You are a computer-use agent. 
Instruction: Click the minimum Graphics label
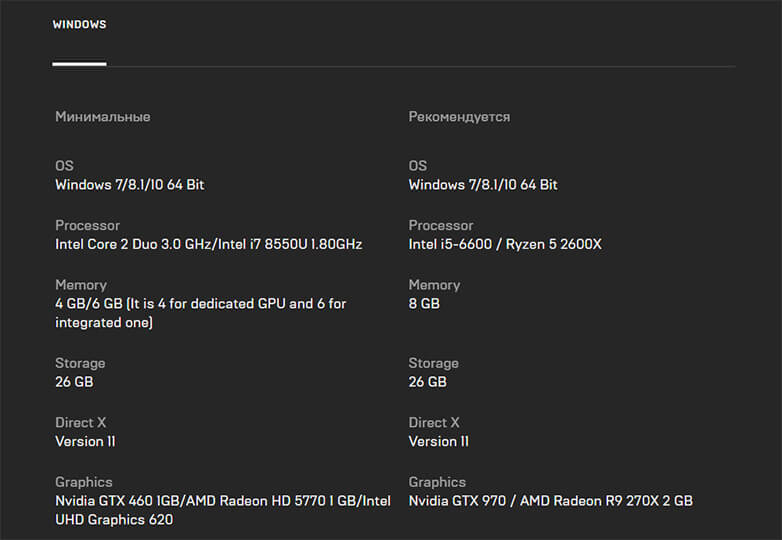(84, 482)
